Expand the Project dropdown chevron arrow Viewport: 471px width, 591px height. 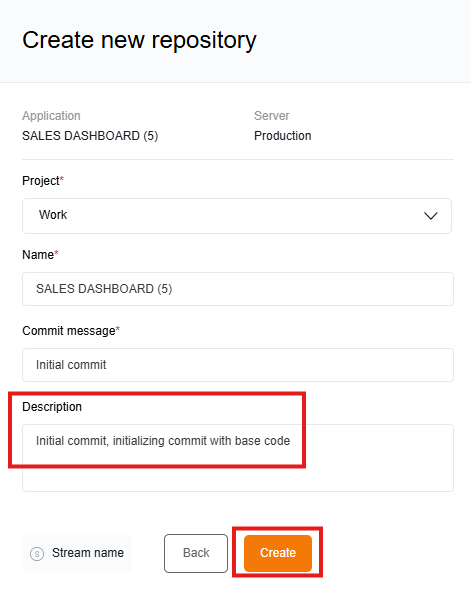(430, 216)
